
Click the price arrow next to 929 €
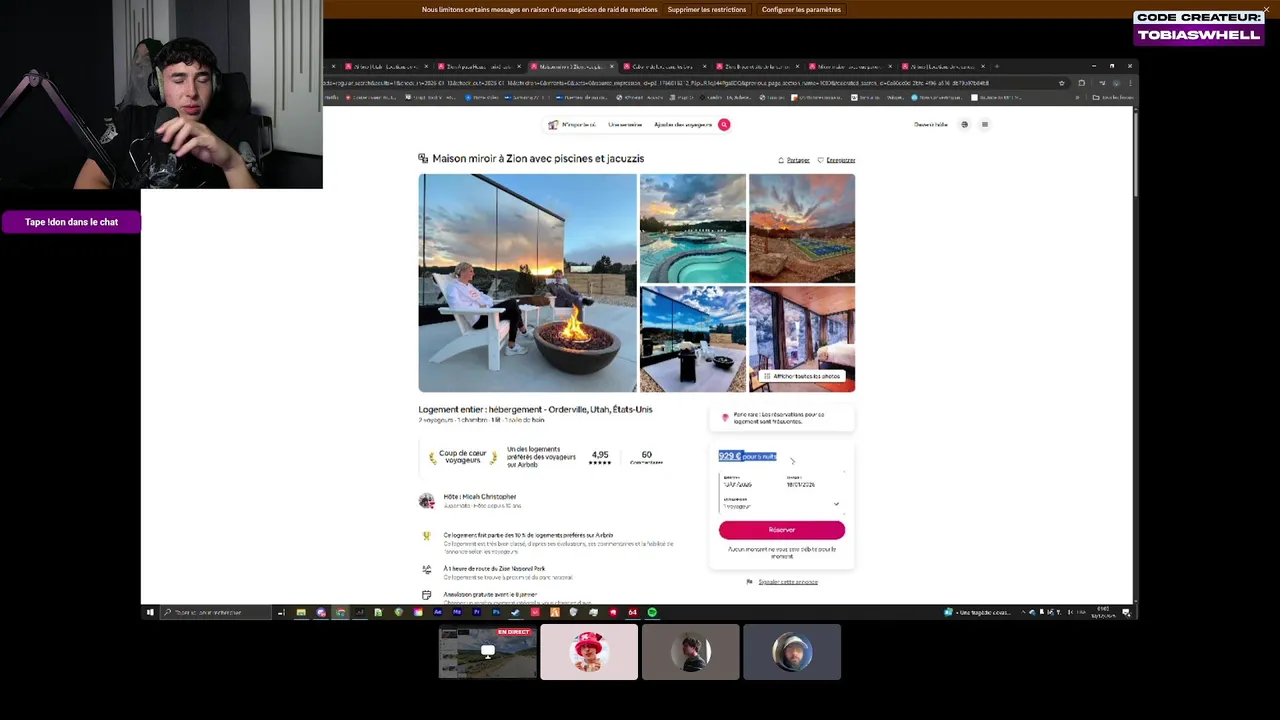click(792, 461)
